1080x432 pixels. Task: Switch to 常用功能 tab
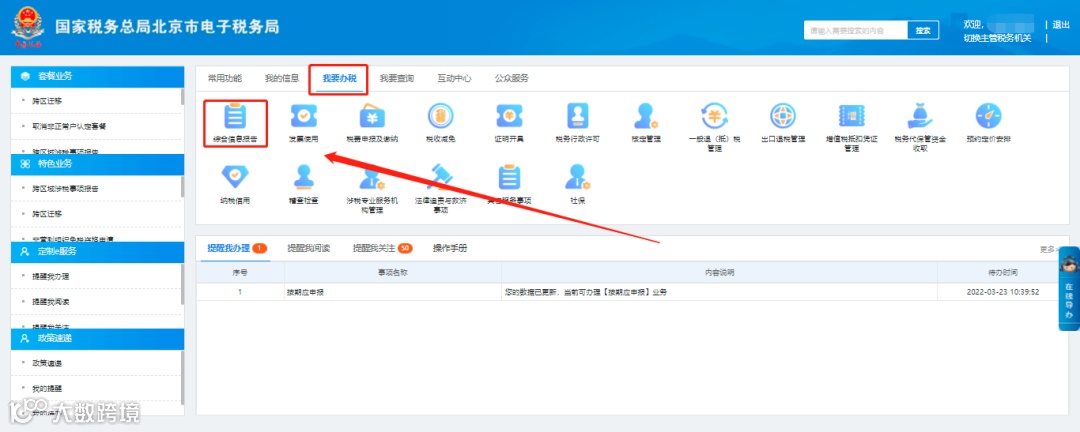[225, 79]
